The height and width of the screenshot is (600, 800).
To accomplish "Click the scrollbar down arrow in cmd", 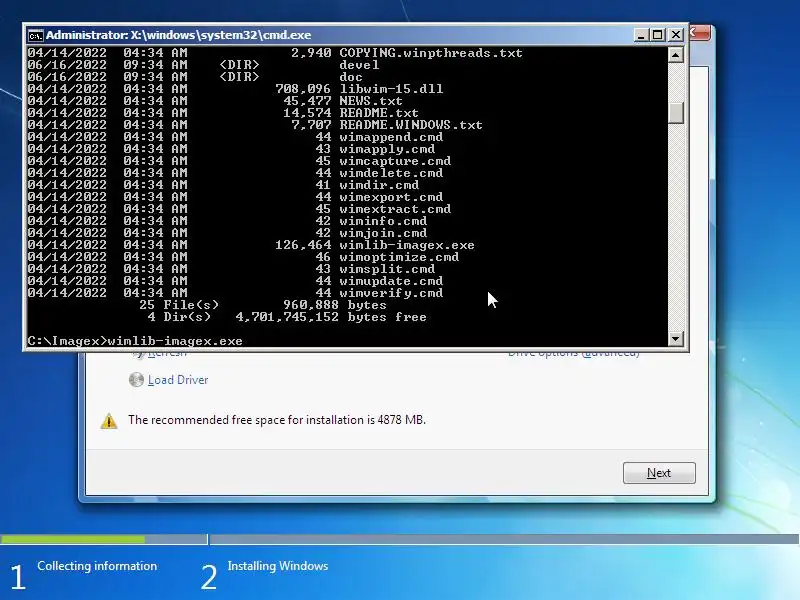I will (676, 338).
